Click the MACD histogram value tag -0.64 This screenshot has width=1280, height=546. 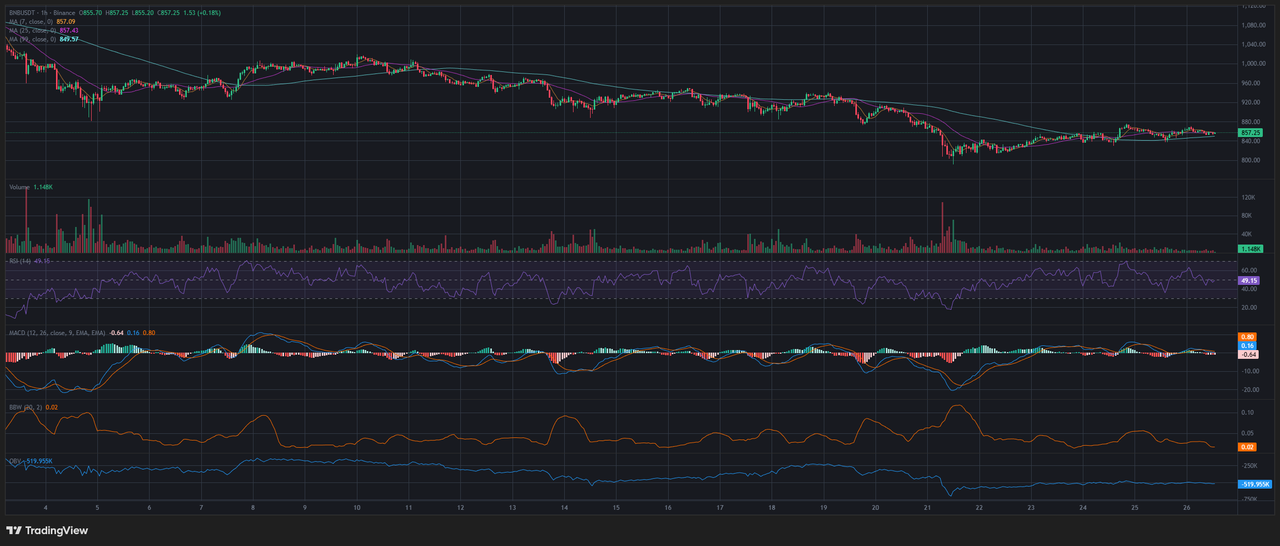coord(1248,354)
